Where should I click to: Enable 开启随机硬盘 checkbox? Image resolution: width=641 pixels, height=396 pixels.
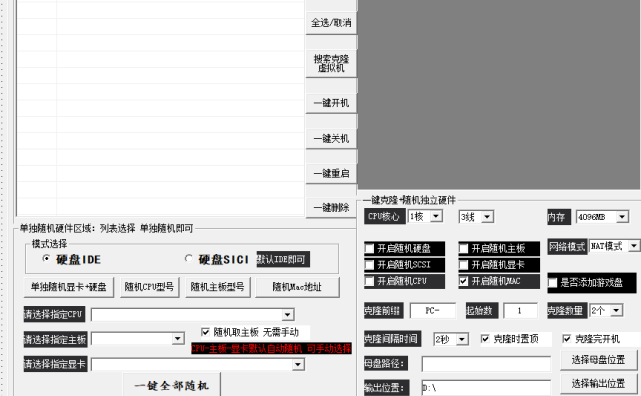tap(370, 248)
